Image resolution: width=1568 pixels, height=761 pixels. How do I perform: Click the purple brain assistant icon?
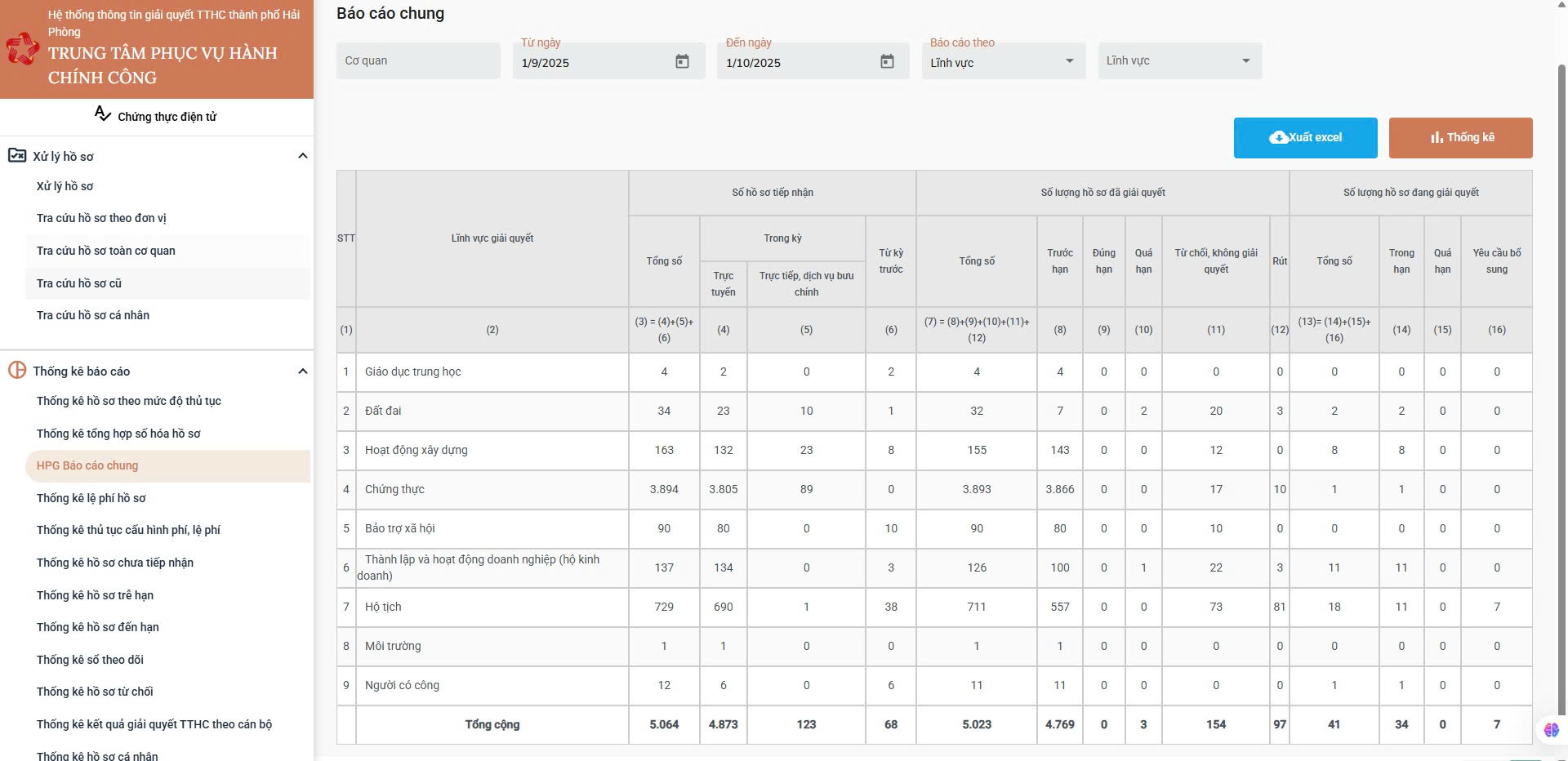pyautogui.click(x=1551, y=729)
